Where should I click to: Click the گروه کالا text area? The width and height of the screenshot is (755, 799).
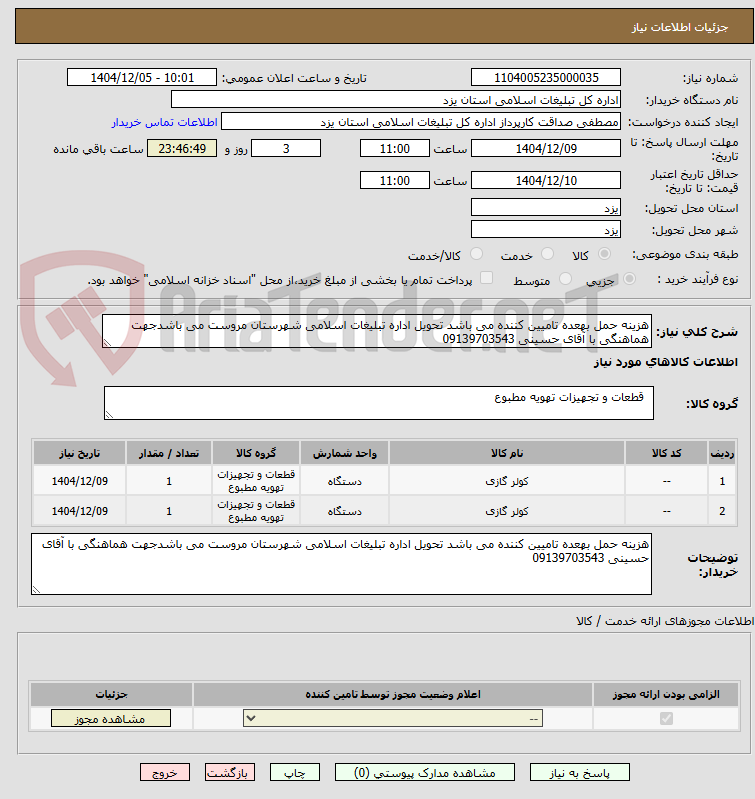tap(379, 403)
